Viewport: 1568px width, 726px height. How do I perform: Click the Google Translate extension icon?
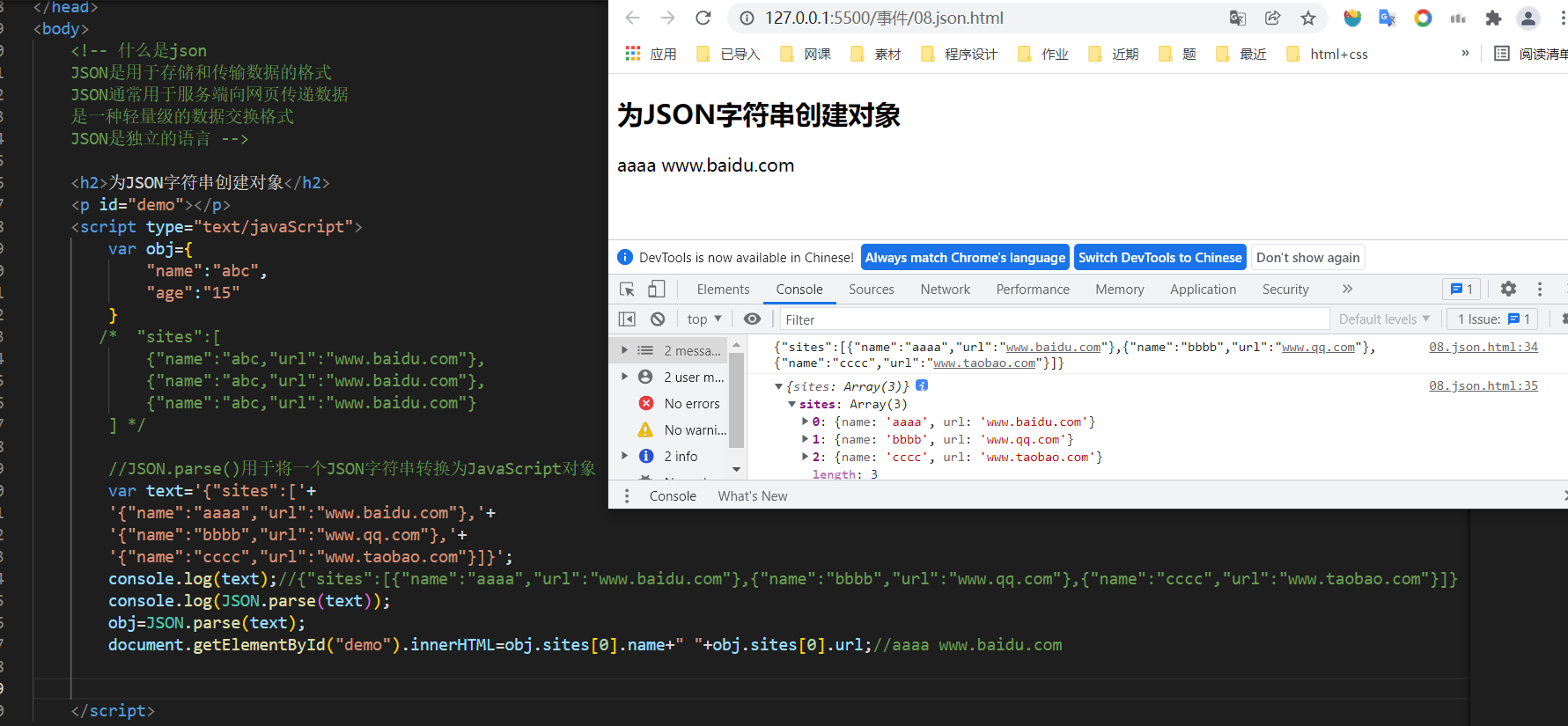click(x=1388, y=18)
